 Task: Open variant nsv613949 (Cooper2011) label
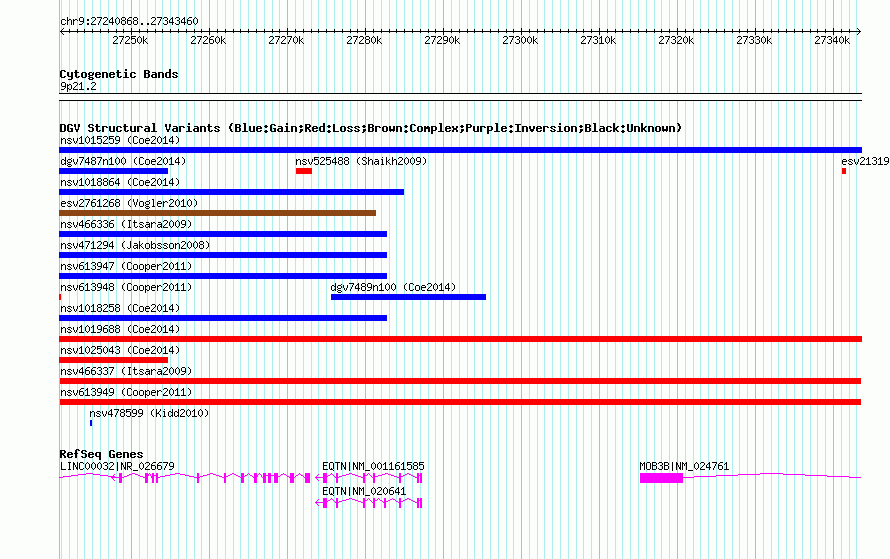point(126,392)
